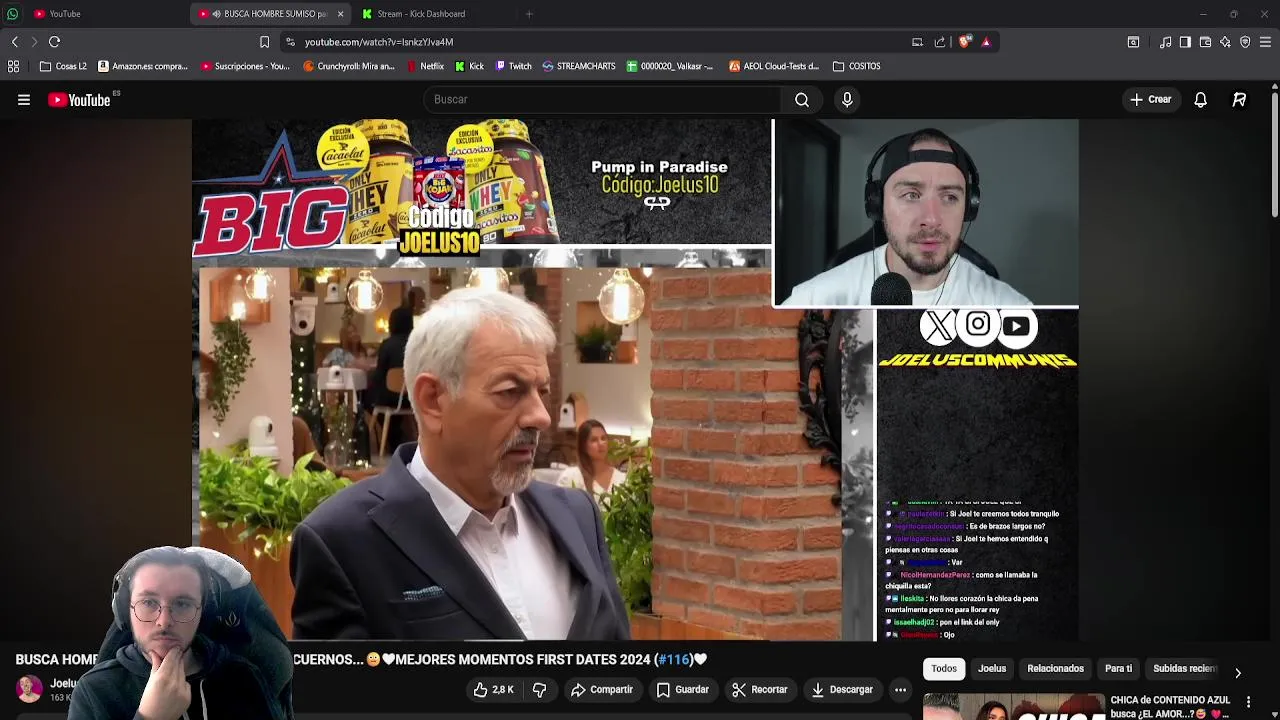Open Crunchyroll bookmark
This screenshot has width=1280, height=720.
349,66
